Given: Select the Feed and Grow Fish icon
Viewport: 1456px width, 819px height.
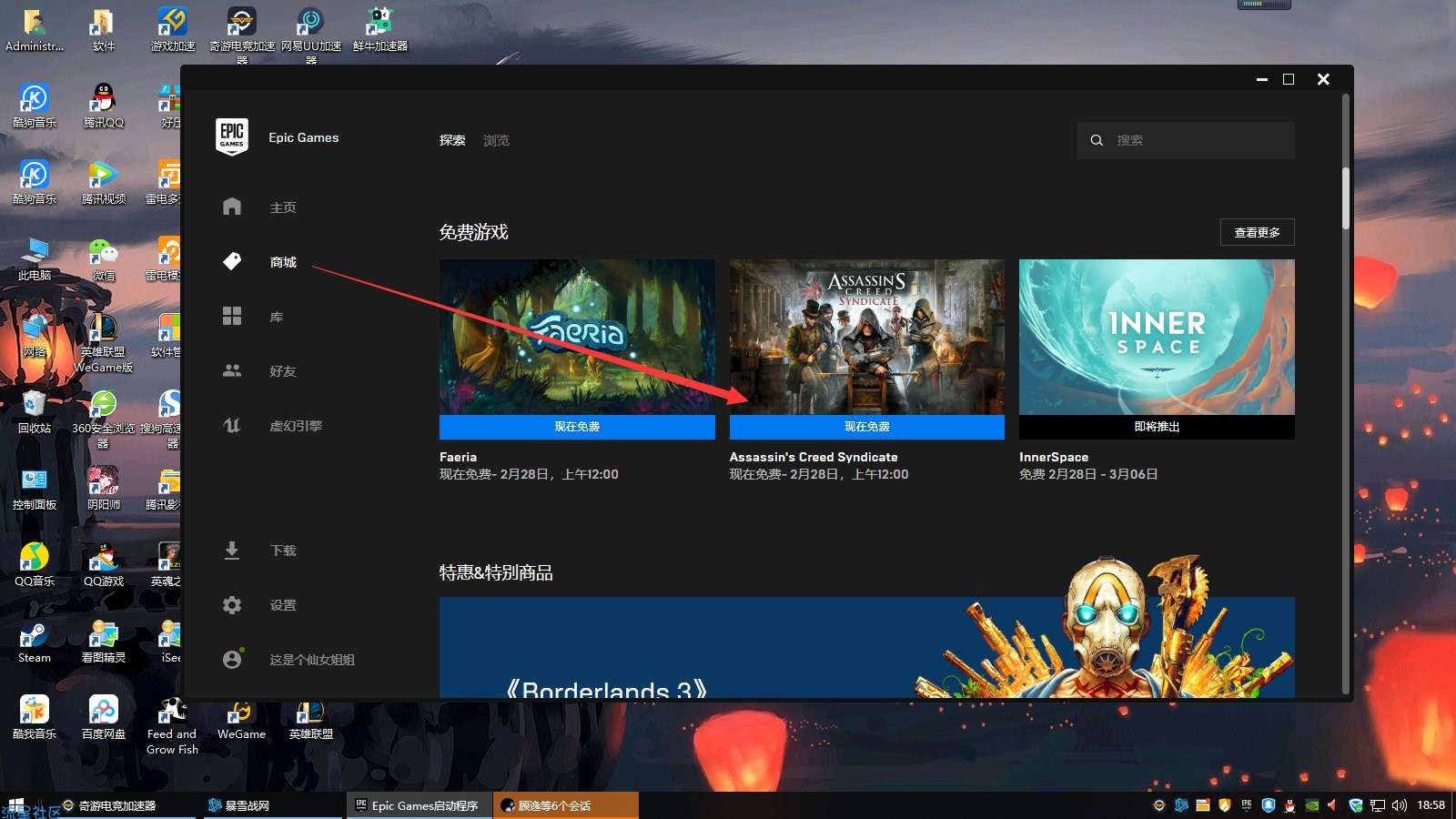Looking at the screenshot, I should [172, 726].
